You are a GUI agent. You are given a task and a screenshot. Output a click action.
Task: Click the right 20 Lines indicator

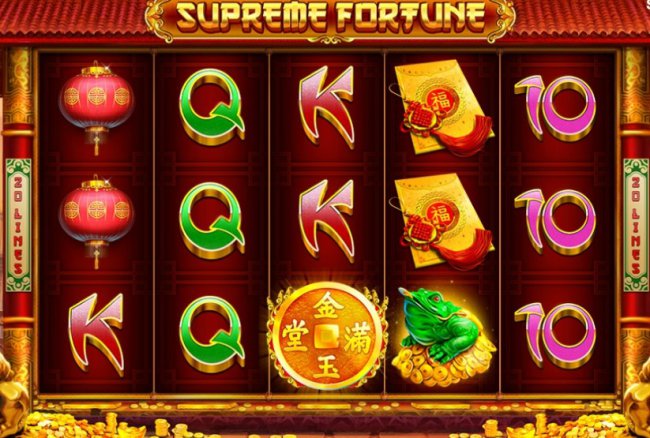[x=636, y=225]
